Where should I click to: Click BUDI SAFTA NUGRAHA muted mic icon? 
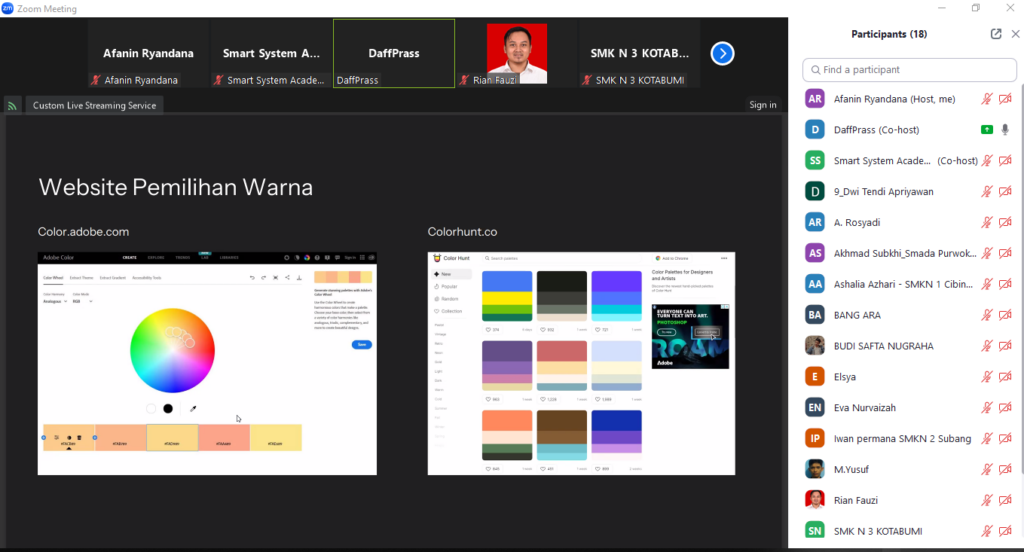pos(987,346)
